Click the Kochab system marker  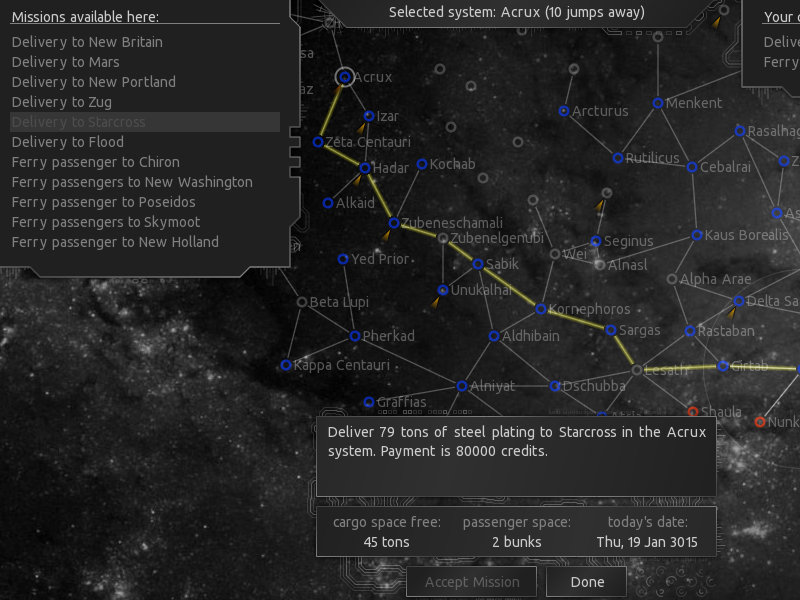pos(422,164)
